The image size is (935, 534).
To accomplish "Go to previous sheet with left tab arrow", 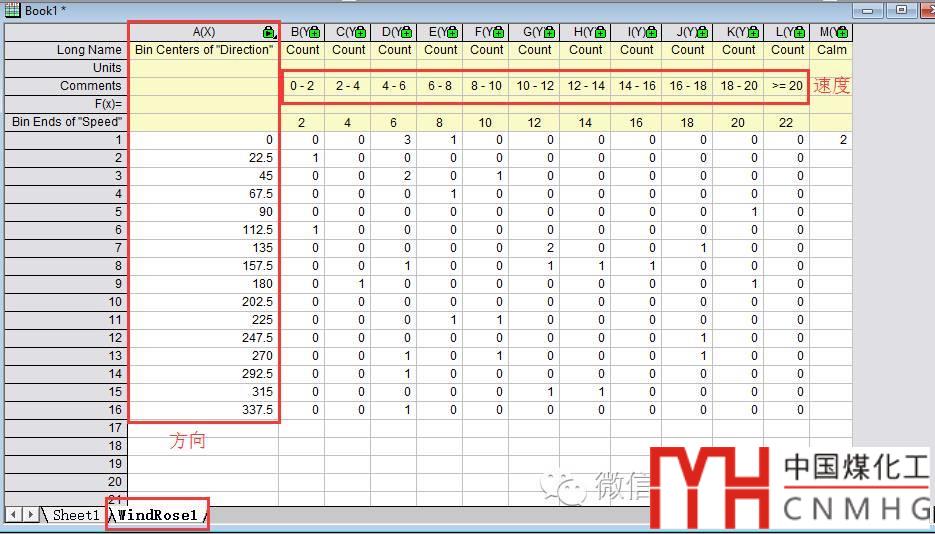I will (14, 514).
